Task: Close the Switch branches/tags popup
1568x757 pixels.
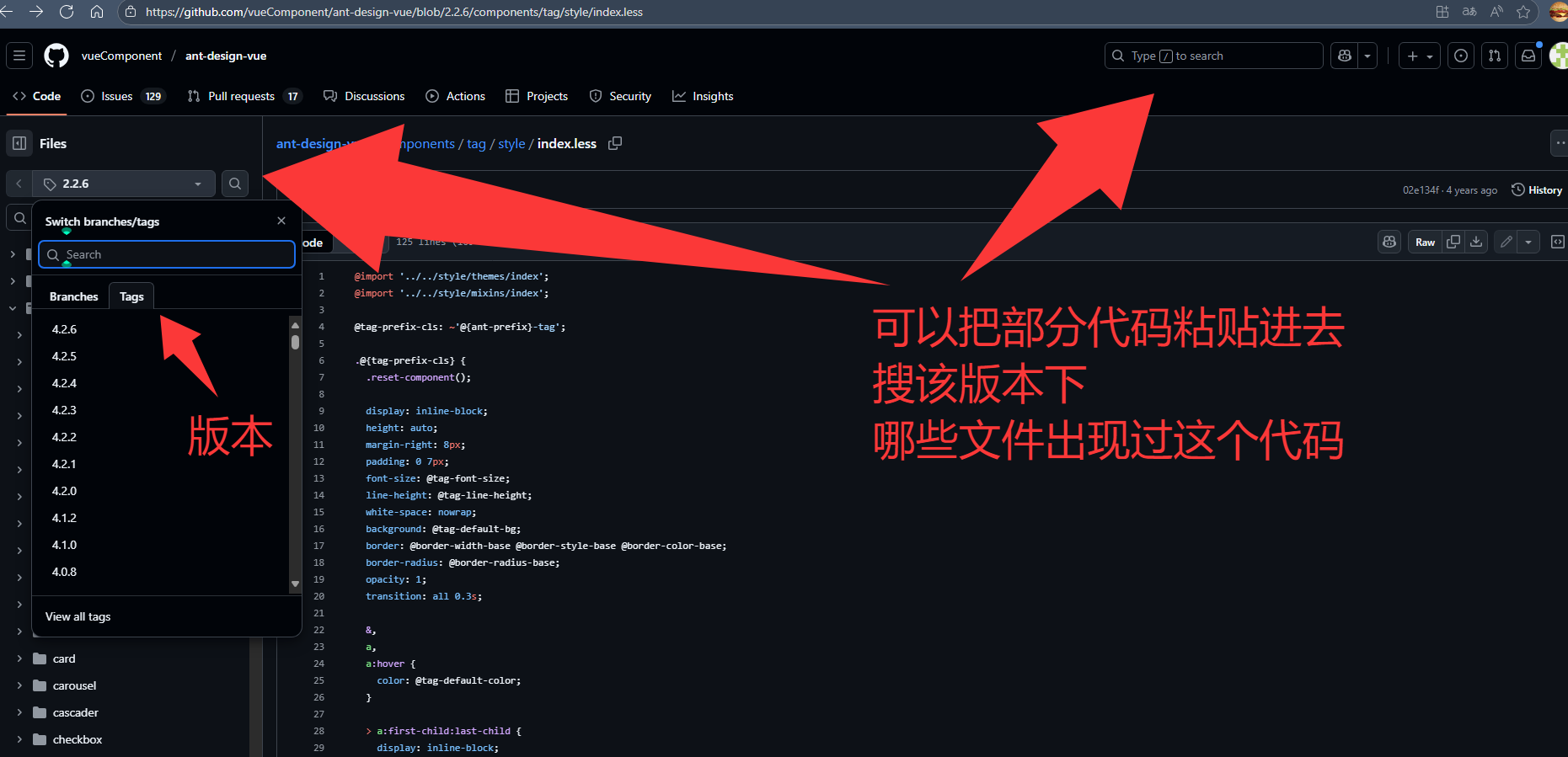Action: [x=281, y=221]
